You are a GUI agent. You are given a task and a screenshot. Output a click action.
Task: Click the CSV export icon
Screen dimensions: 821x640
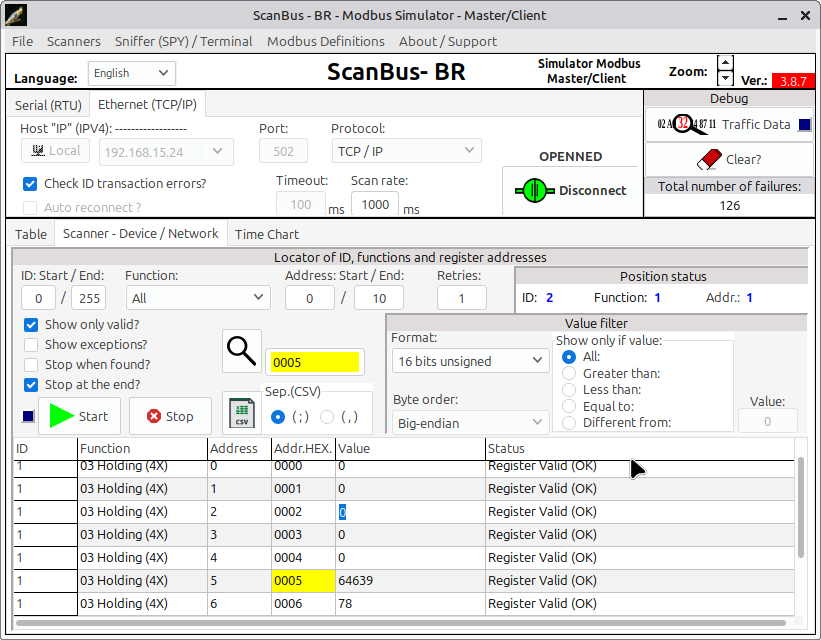(x=242, y=413)
